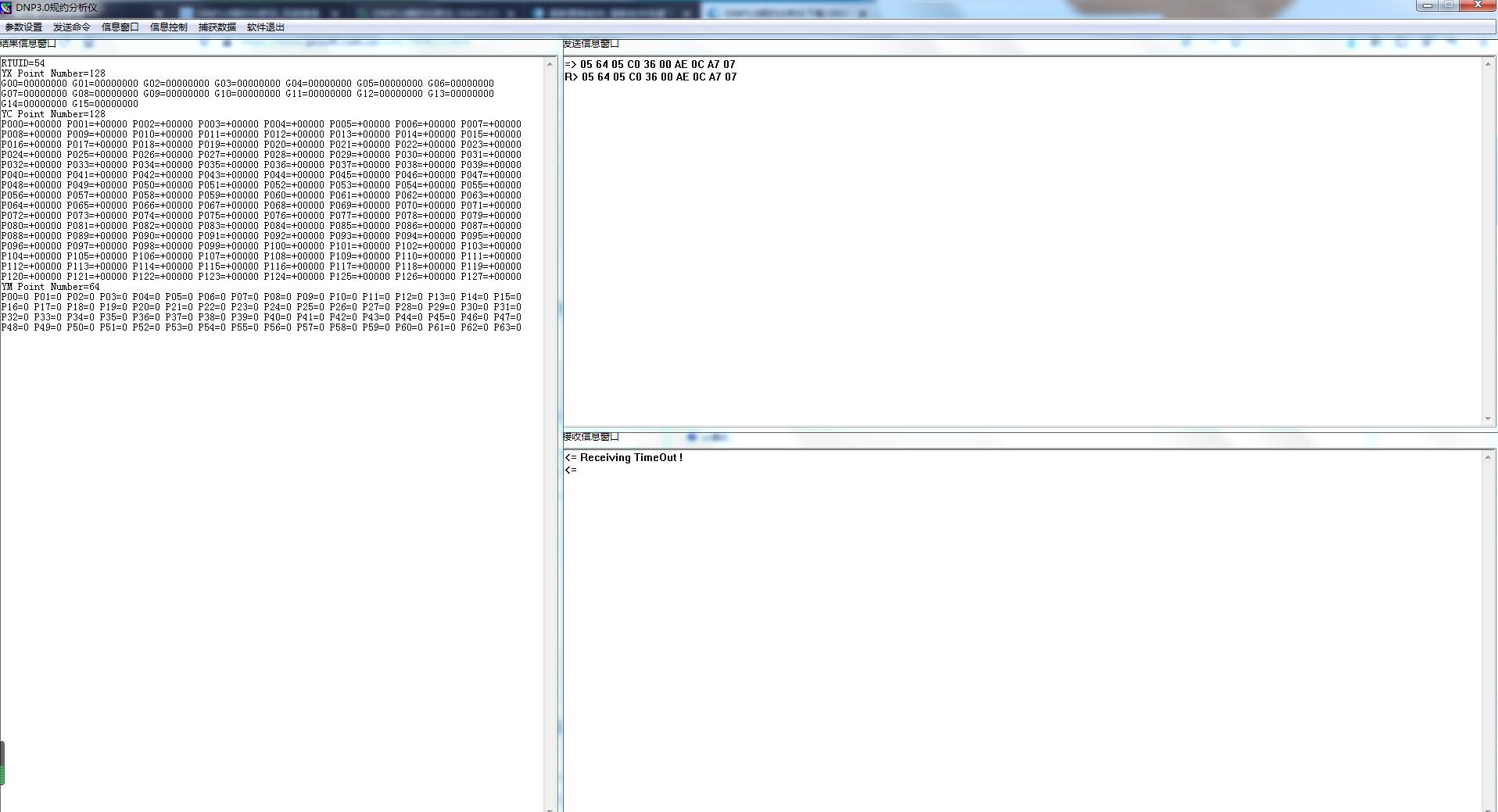Click the 发送信息窗口 panel title
This screenshot has width=1498, height=812.
(591, 44)
